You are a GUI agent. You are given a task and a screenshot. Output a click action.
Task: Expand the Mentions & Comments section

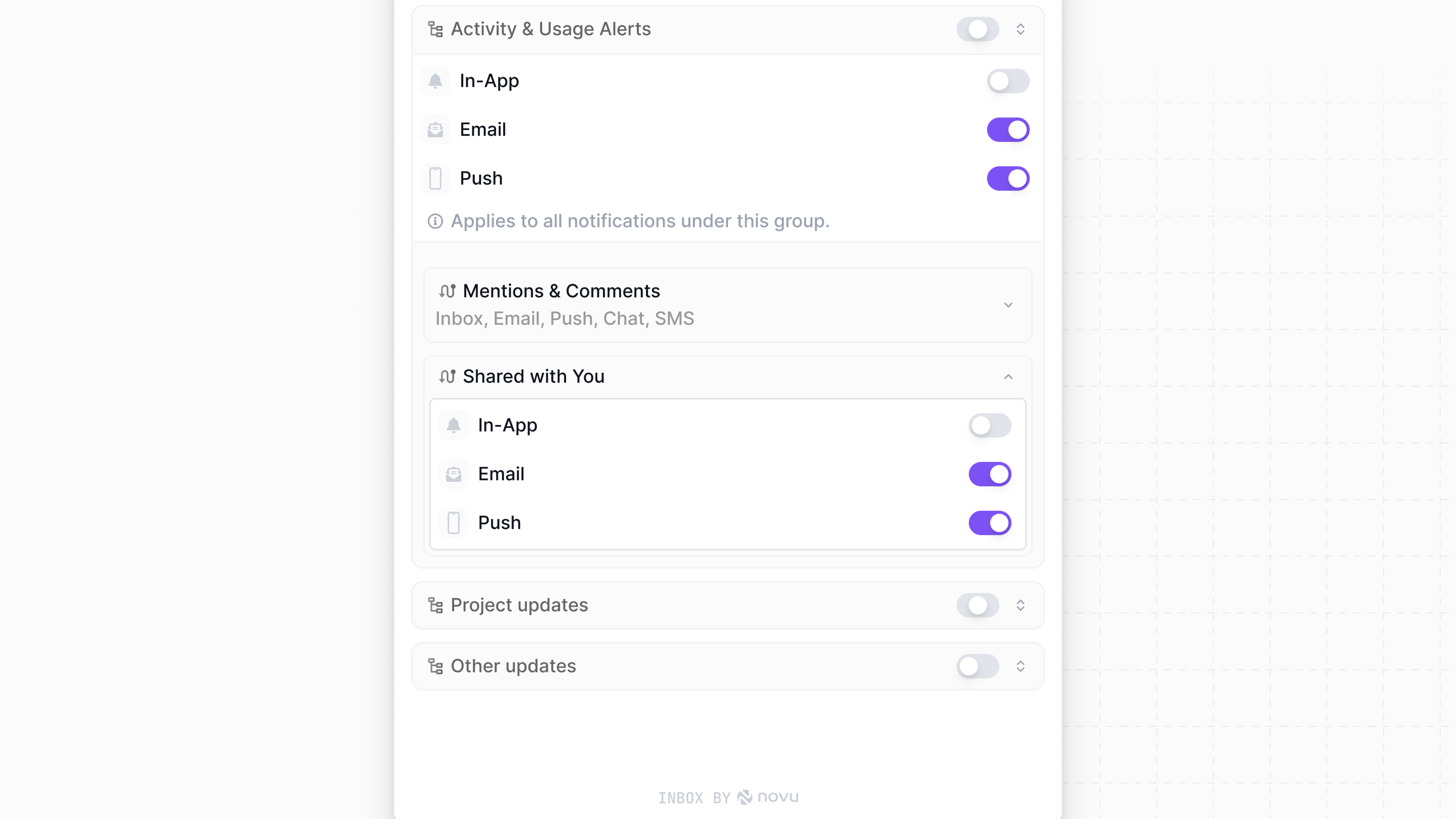tap(1008, 304)
